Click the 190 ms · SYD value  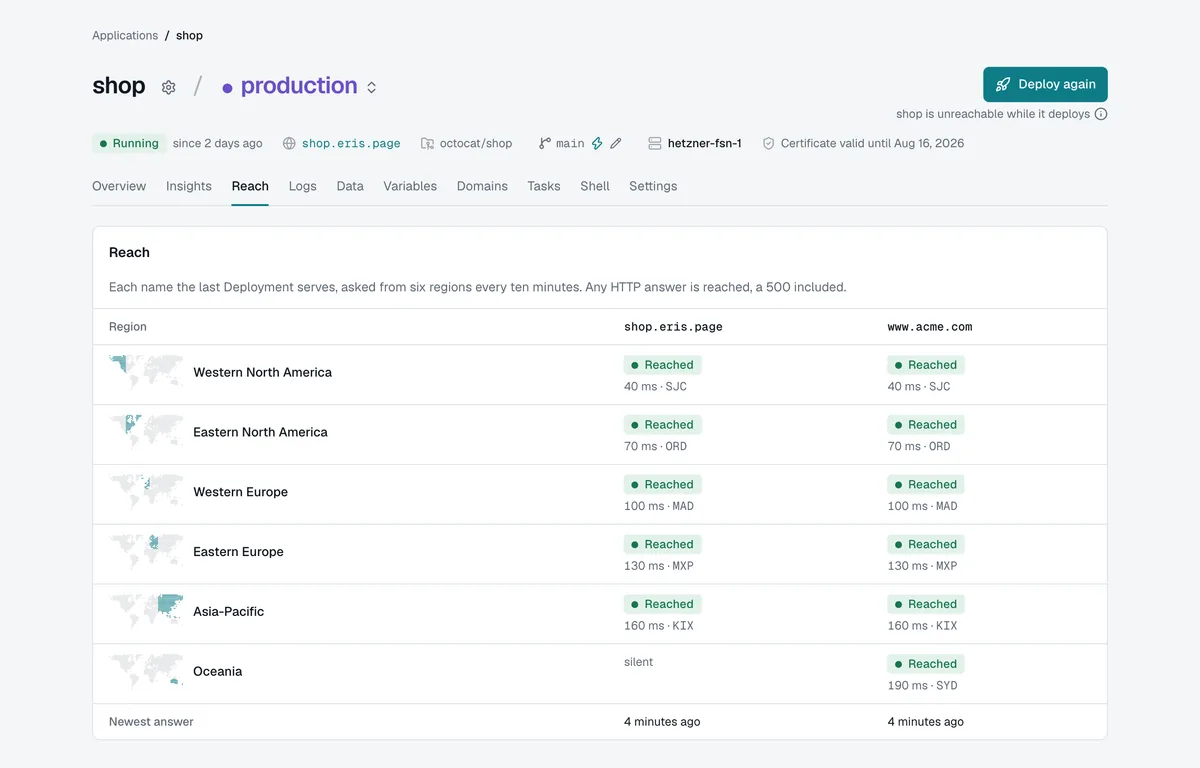point(923,686)
